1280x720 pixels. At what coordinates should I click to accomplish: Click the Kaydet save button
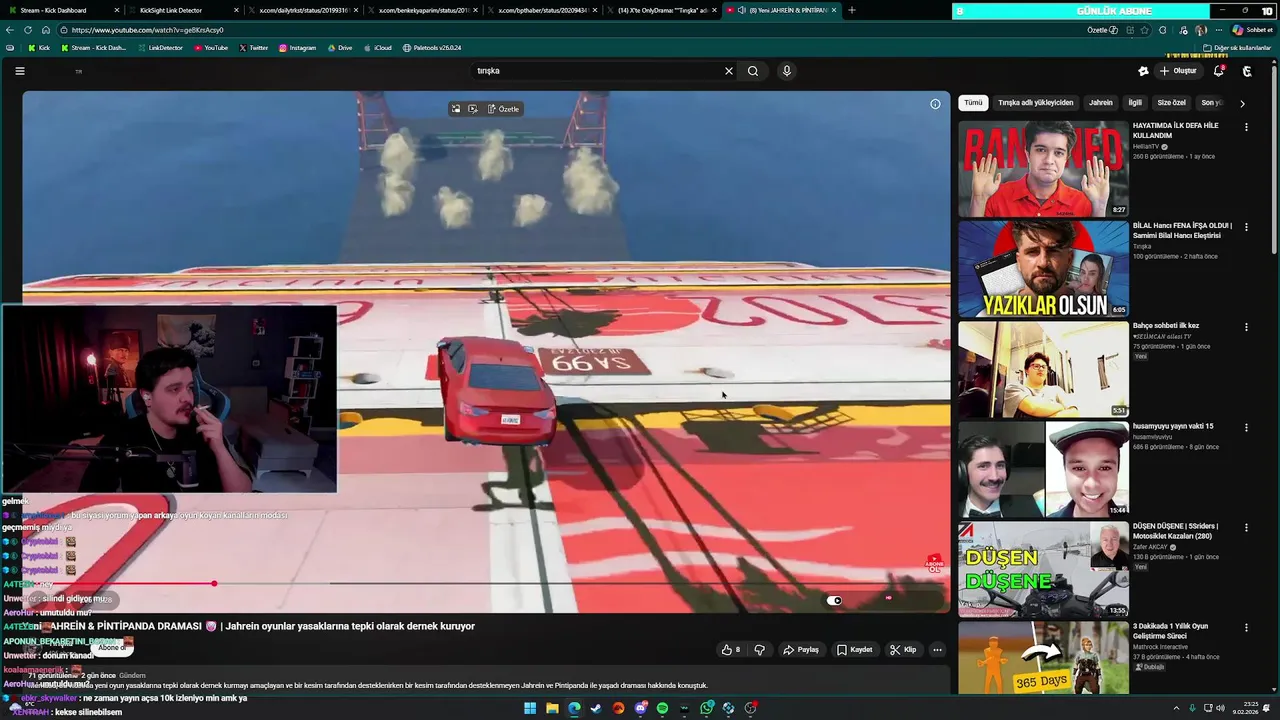[x=855, y=649]
